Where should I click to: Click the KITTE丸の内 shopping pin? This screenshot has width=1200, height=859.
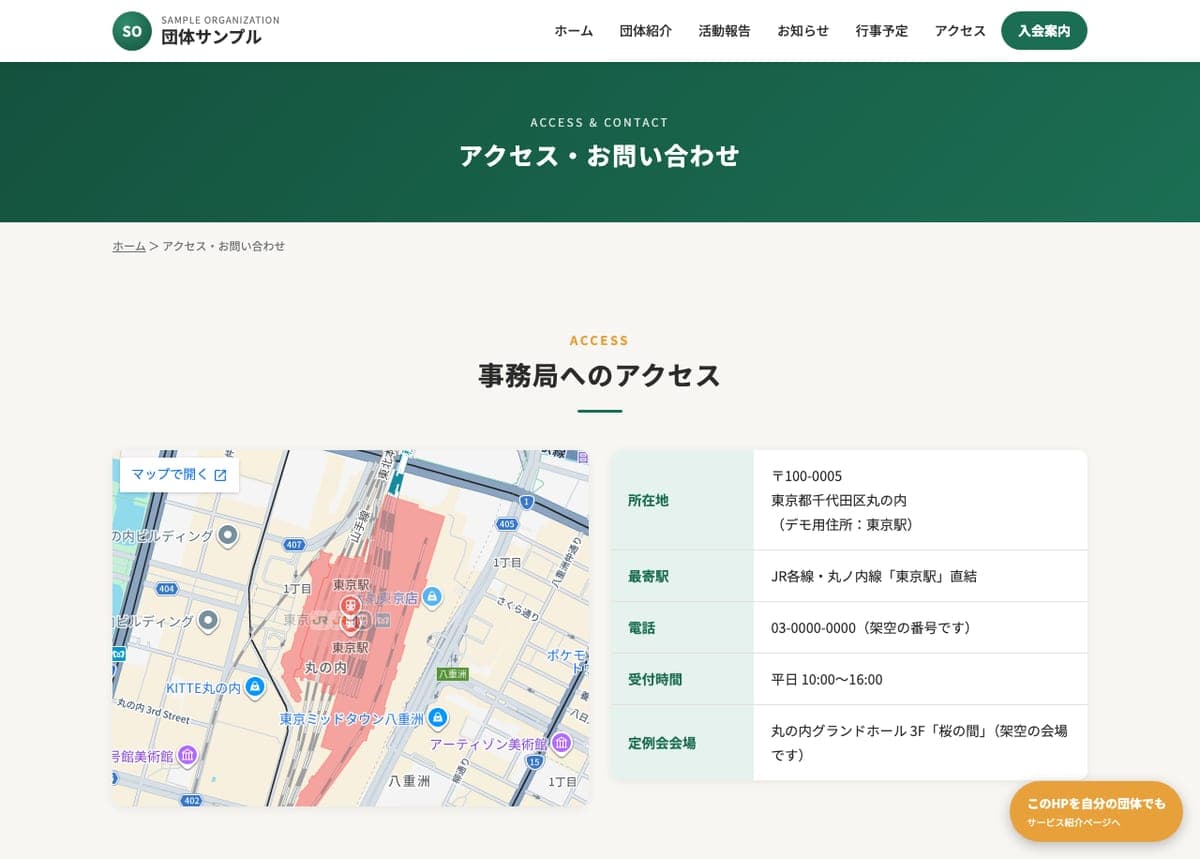coord(255,687)
